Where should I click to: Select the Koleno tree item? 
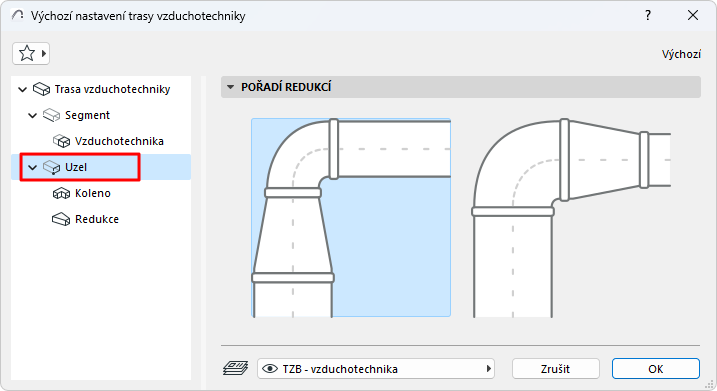click(x=93, y=193)
